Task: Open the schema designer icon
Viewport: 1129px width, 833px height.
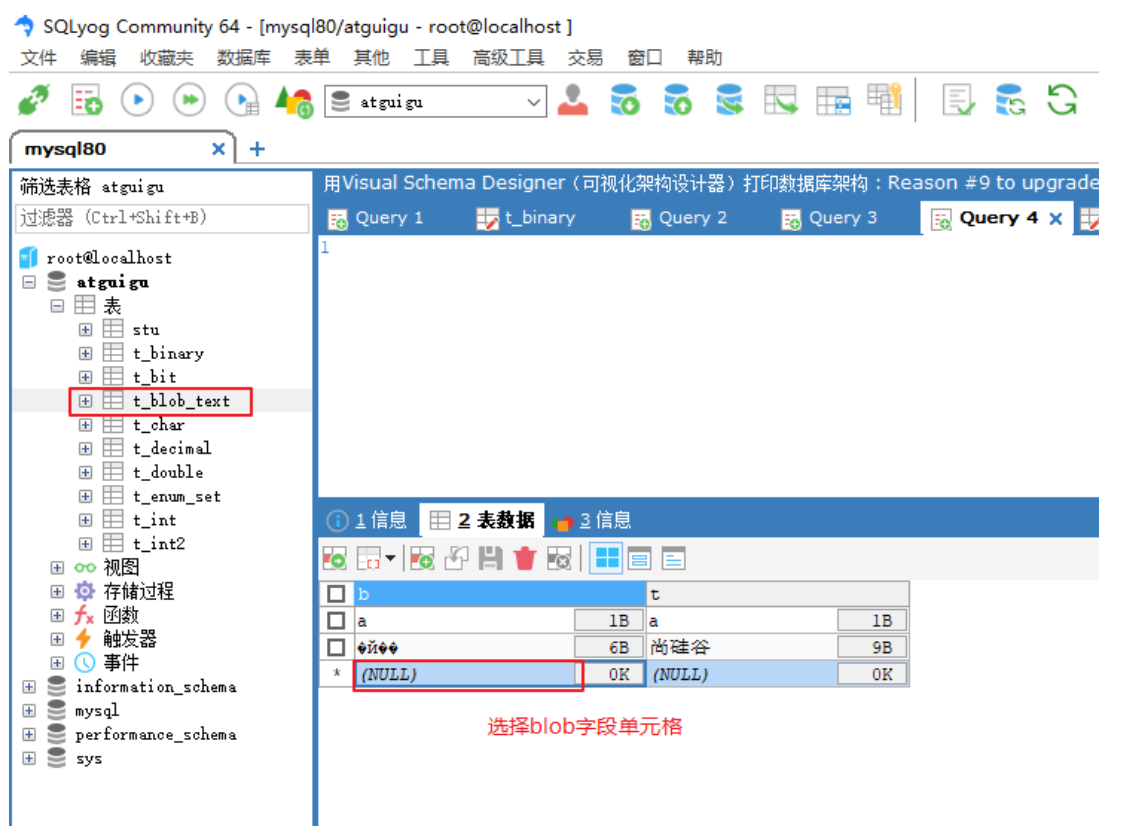Action: coord(781,100)
